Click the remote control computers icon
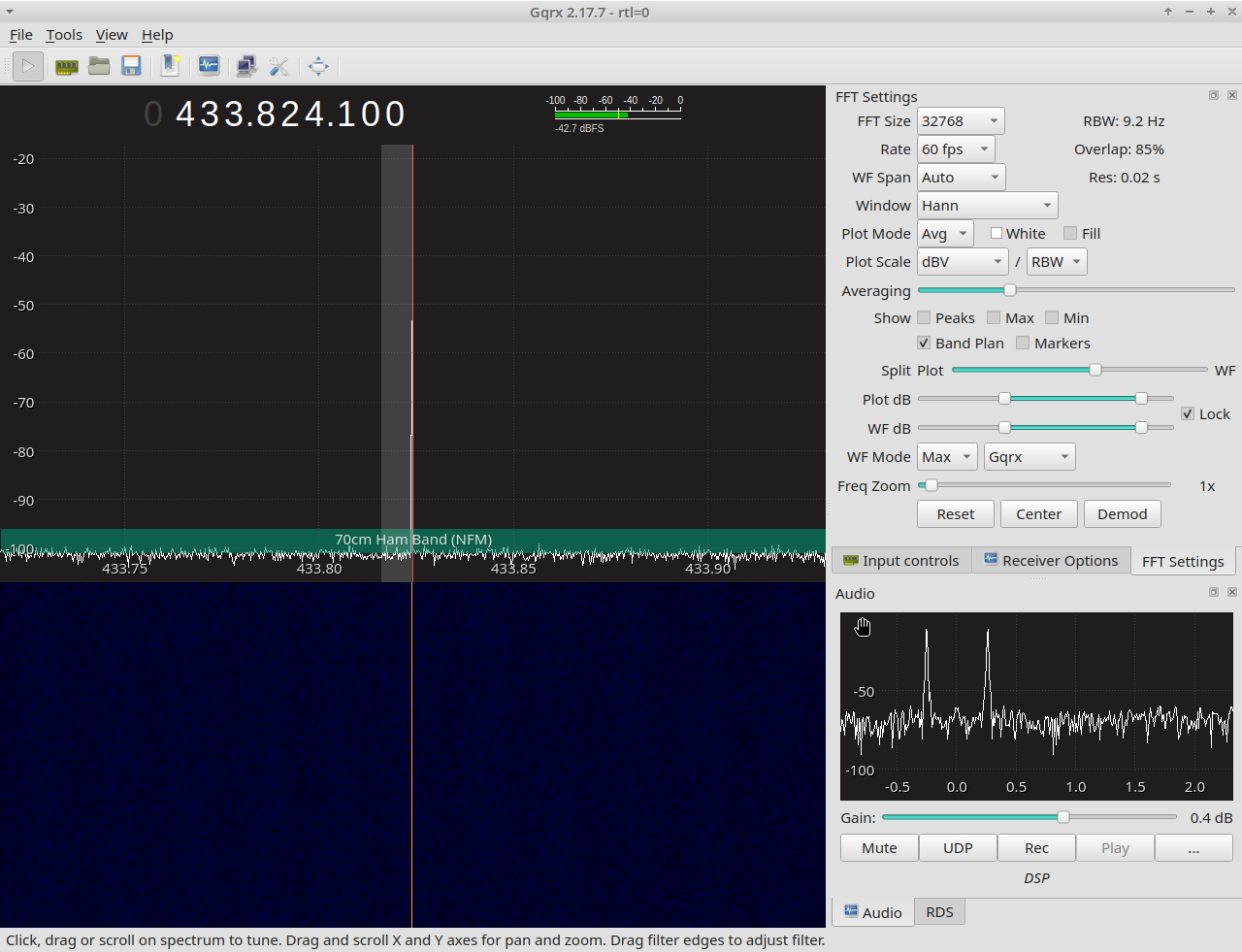This screenshot has width=1242, height=952. pyautogui.click(x=246, y=66)
